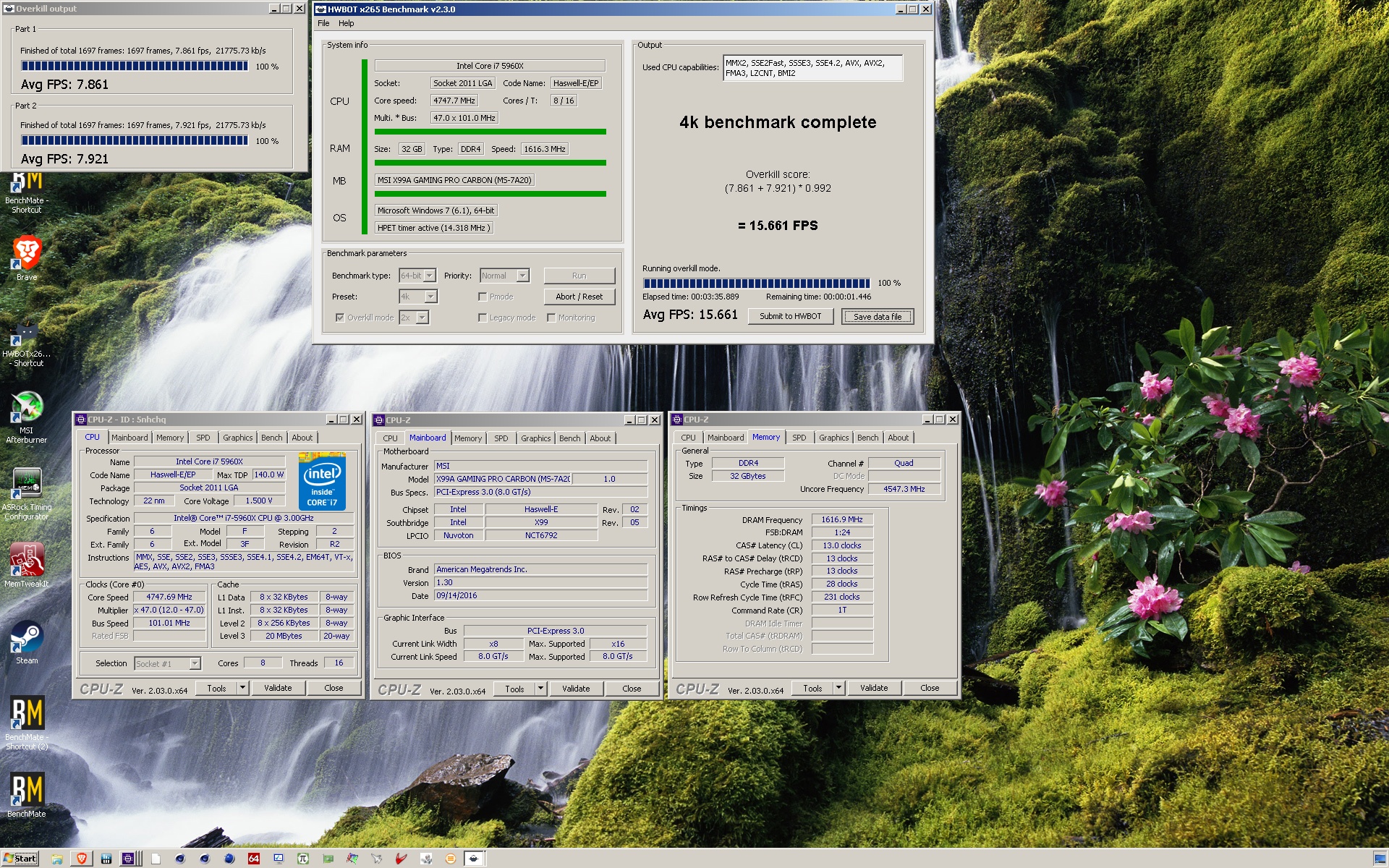
Task: Switch to Memory tab in middle CPU-Z
Action: 468,438
